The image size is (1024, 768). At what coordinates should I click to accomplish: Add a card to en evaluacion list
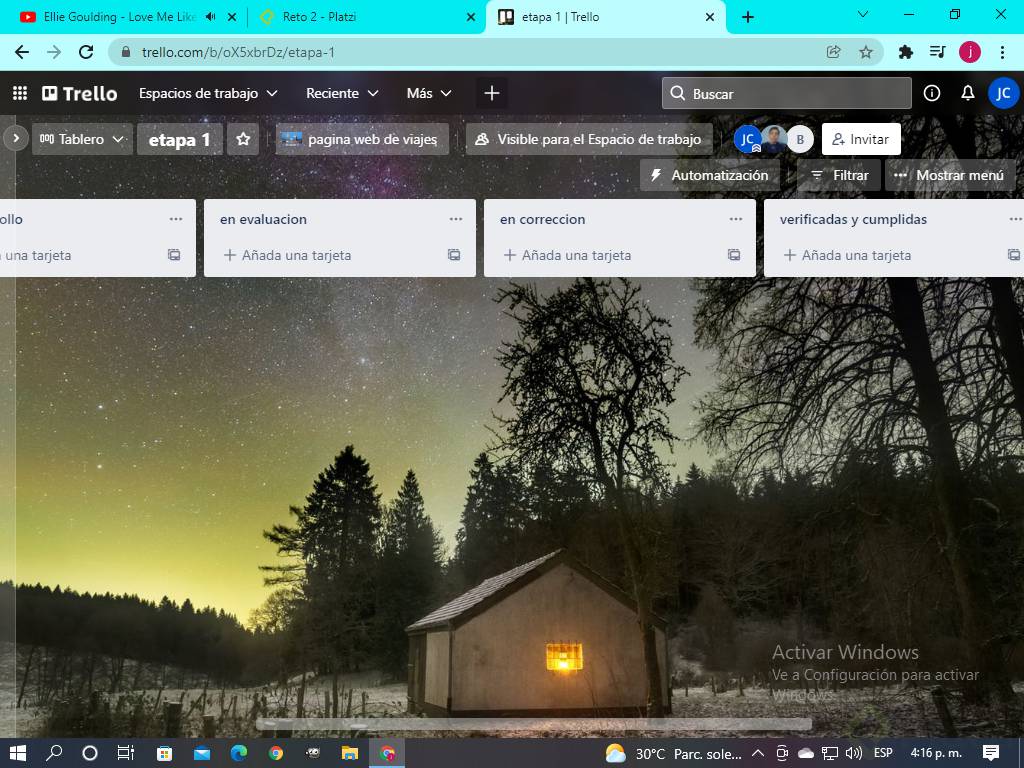click(287, 255)
